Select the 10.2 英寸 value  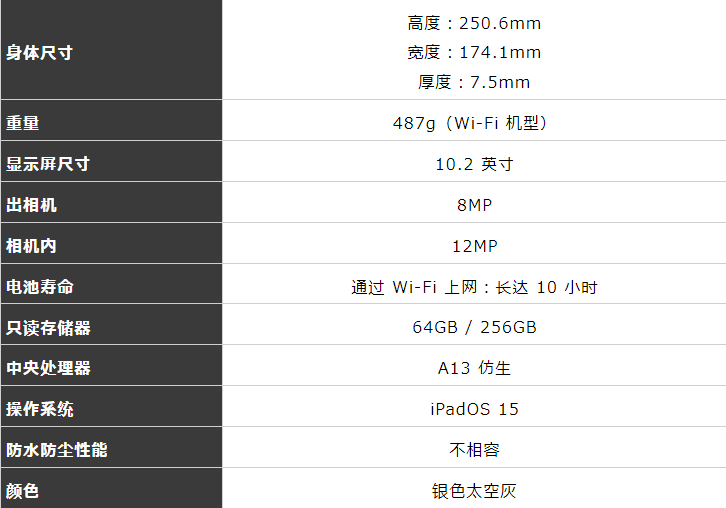coord(474,164)
